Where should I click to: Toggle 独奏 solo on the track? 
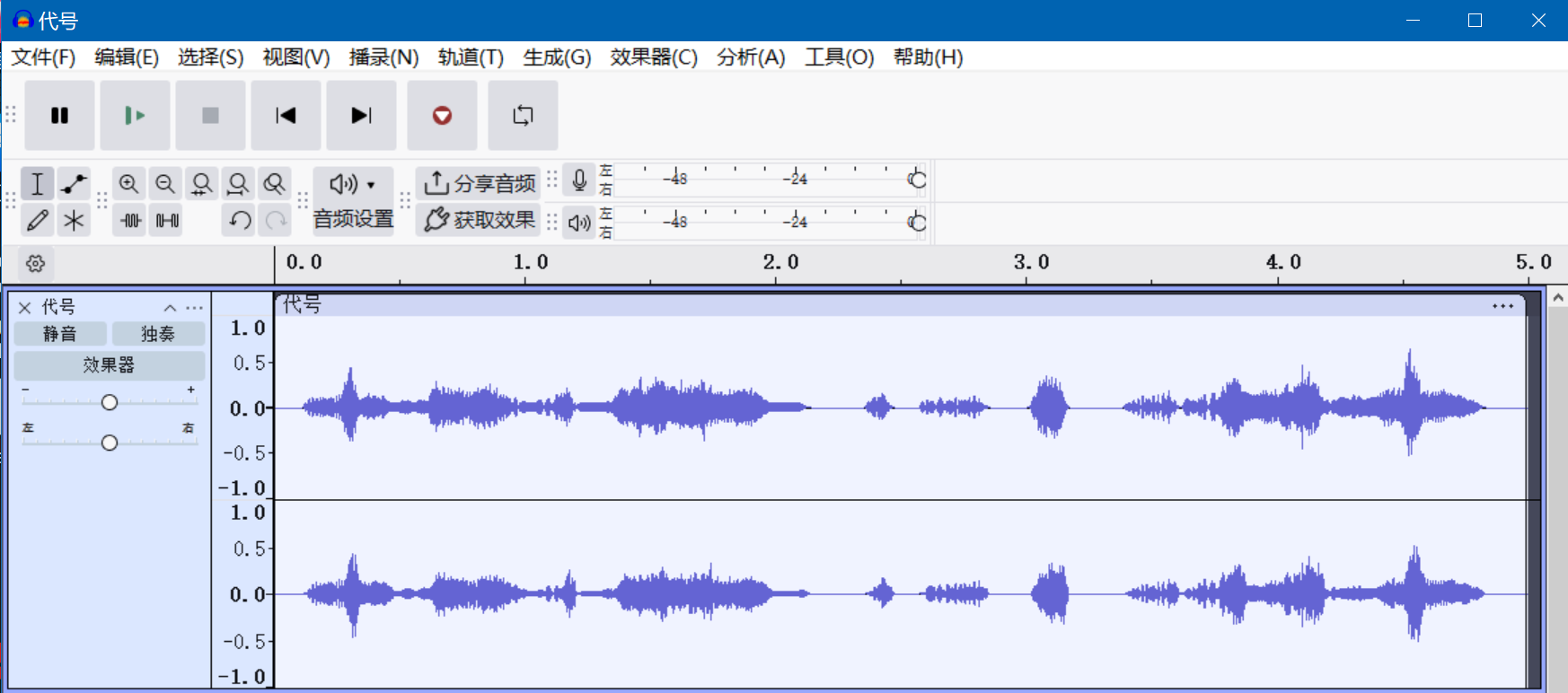tap(158, 334)
